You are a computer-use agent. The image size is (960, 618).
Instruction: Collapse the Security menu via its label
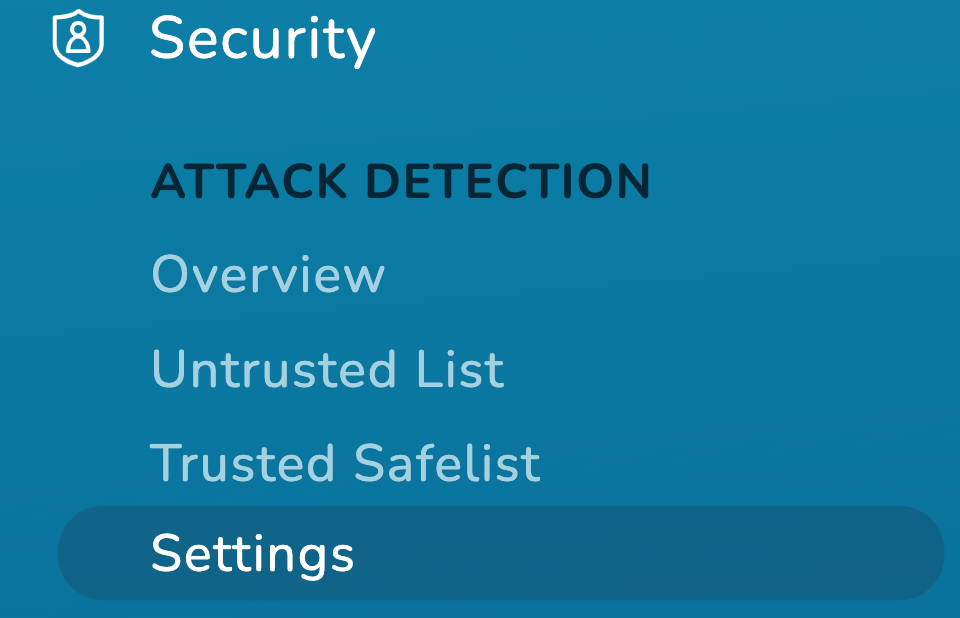pos(262,40)
